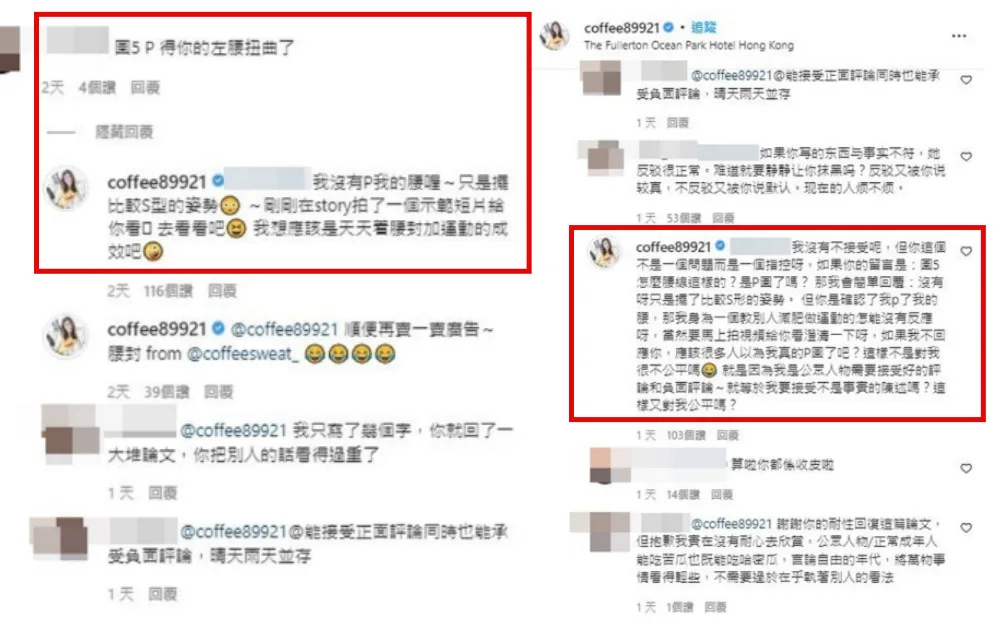
Task: View the 53 likes on 反驳 comment
Action: click(684, 218)
